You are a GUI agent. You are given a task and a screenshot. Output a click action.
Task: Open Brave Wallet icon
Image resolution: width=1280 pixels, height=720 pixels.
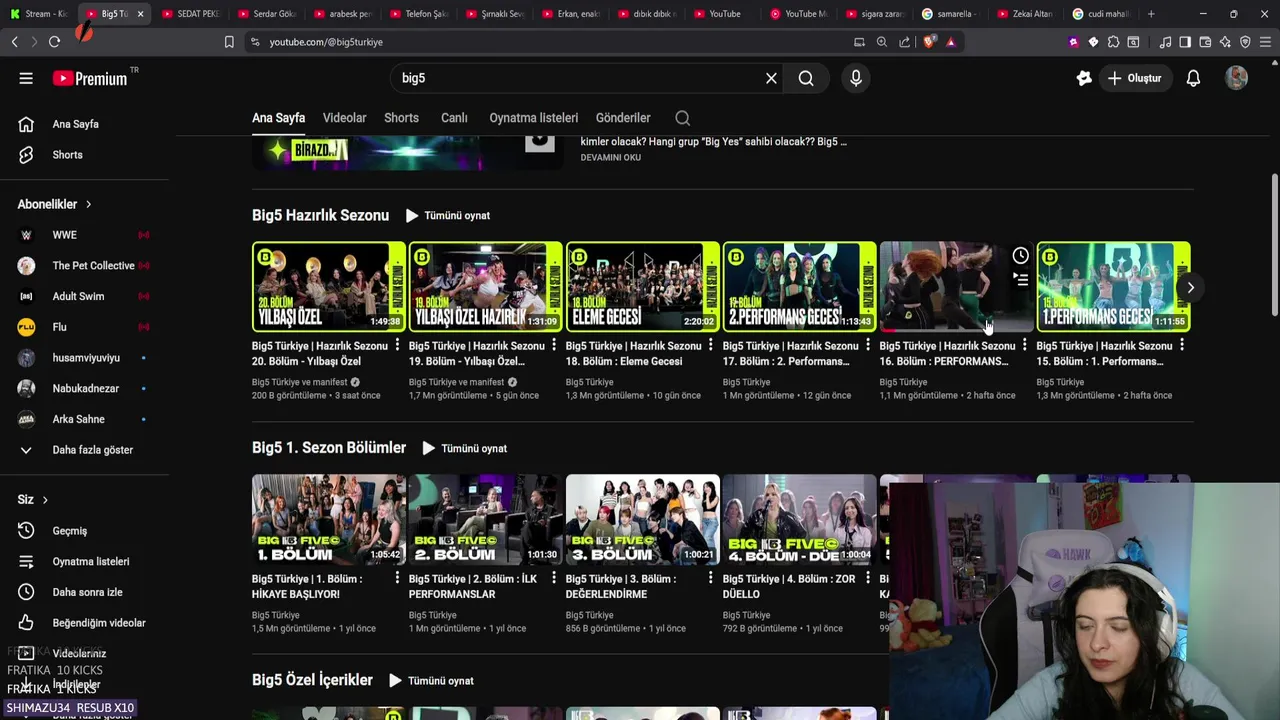[1205, 42]
